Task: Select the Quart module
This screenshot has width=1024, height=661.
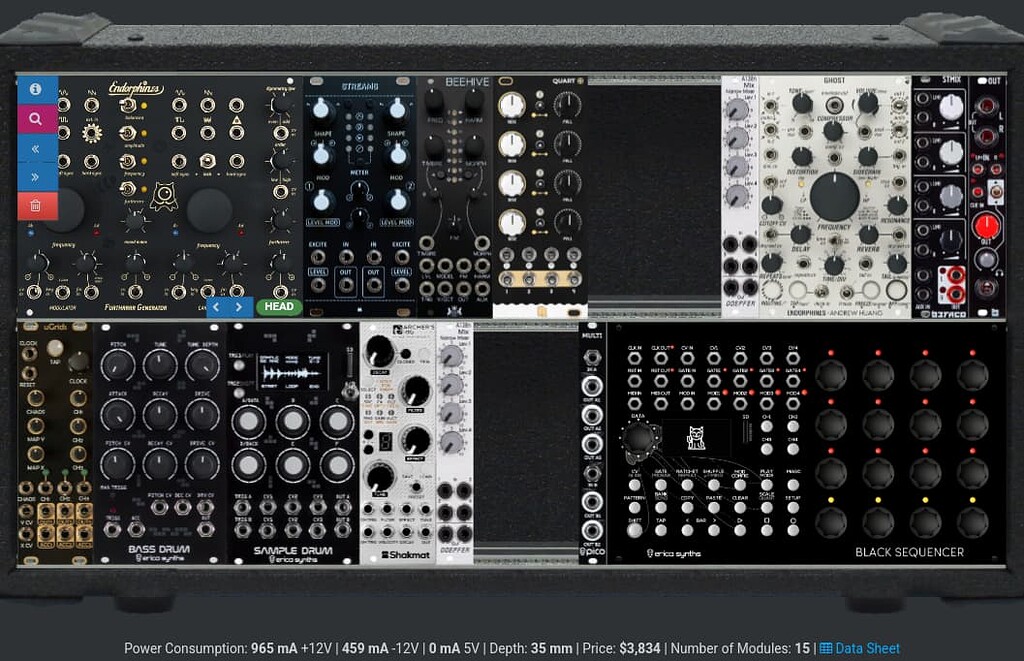Action: (x=540, y=197)
